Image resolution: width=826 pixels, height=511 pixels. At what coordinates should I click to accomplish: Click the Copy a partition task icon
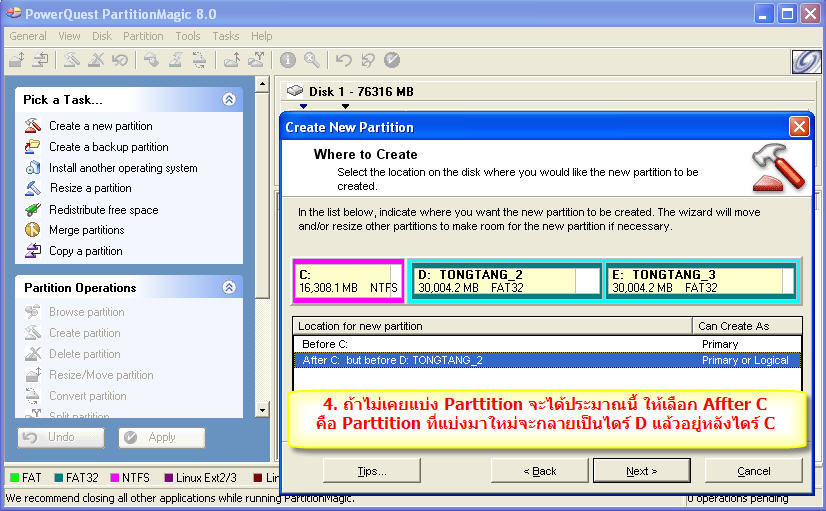coord(33,251)
